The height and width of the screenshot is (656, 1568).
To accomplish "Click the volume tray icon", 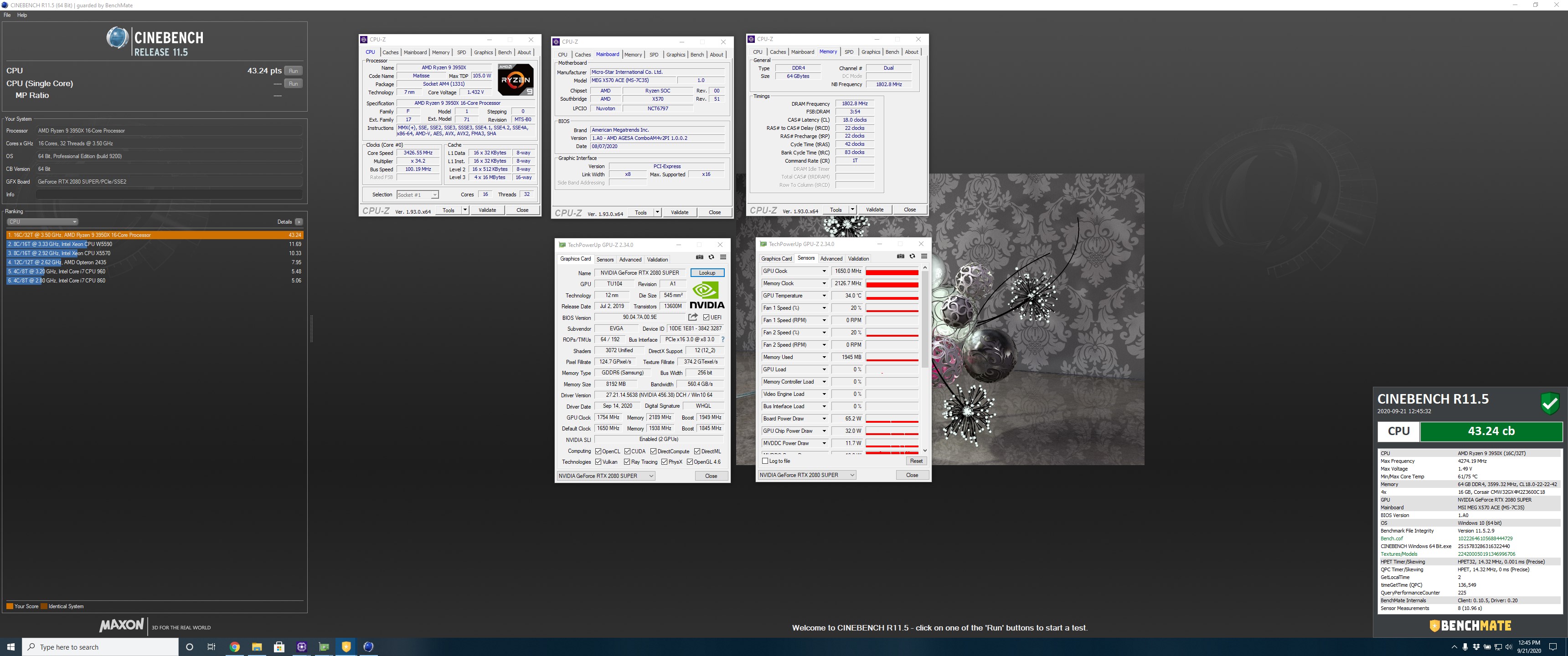I will click(1508, 647).
